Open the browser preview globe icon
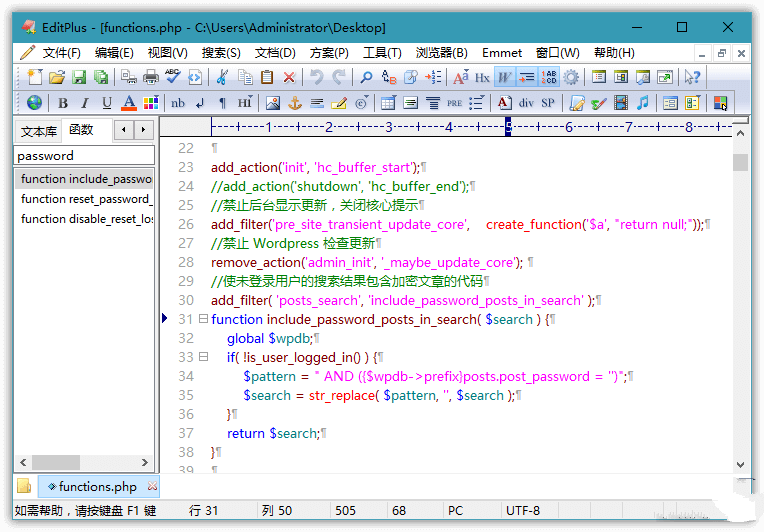The width and height of the screenshot is (764, 532). (34, 103)
